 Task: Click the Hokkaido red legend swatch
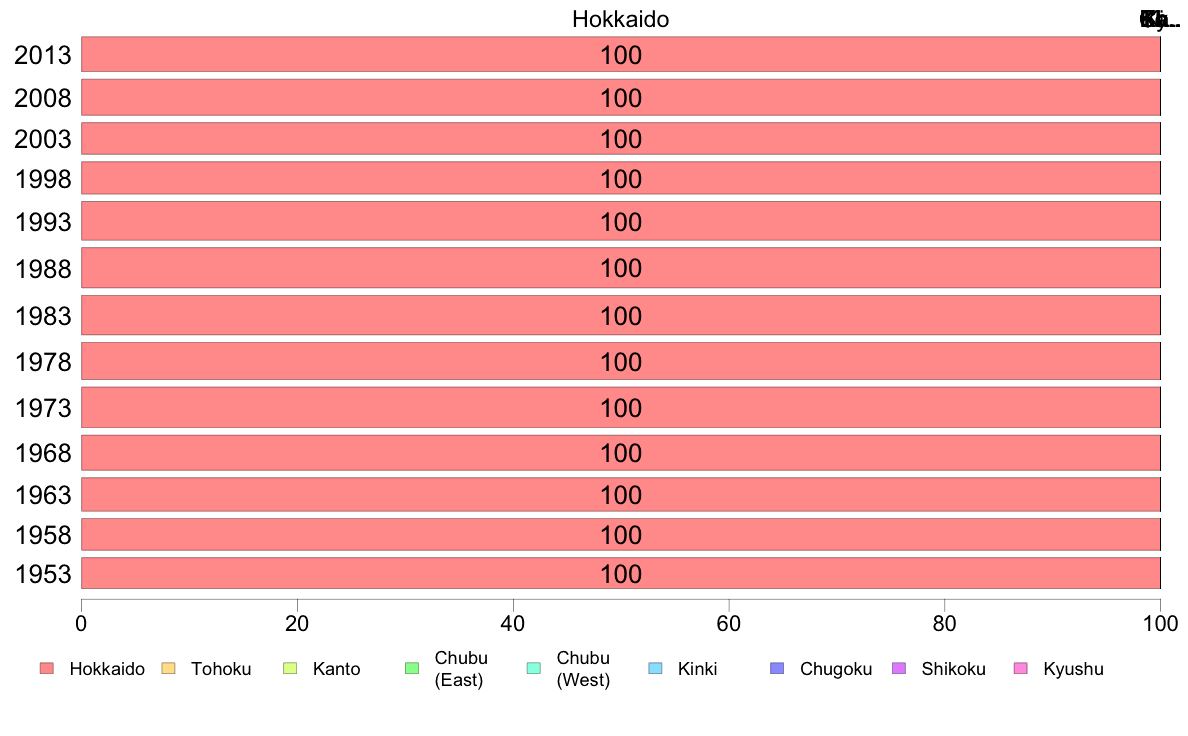click(47, 668)
